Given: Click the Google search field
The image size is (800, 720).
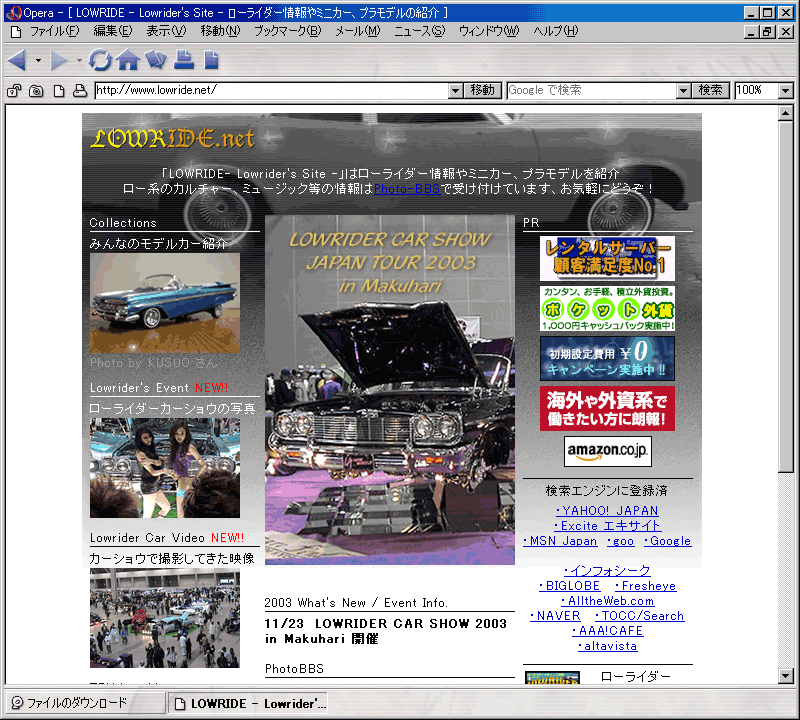Looking at the screenshot, I should coord(592,90).
